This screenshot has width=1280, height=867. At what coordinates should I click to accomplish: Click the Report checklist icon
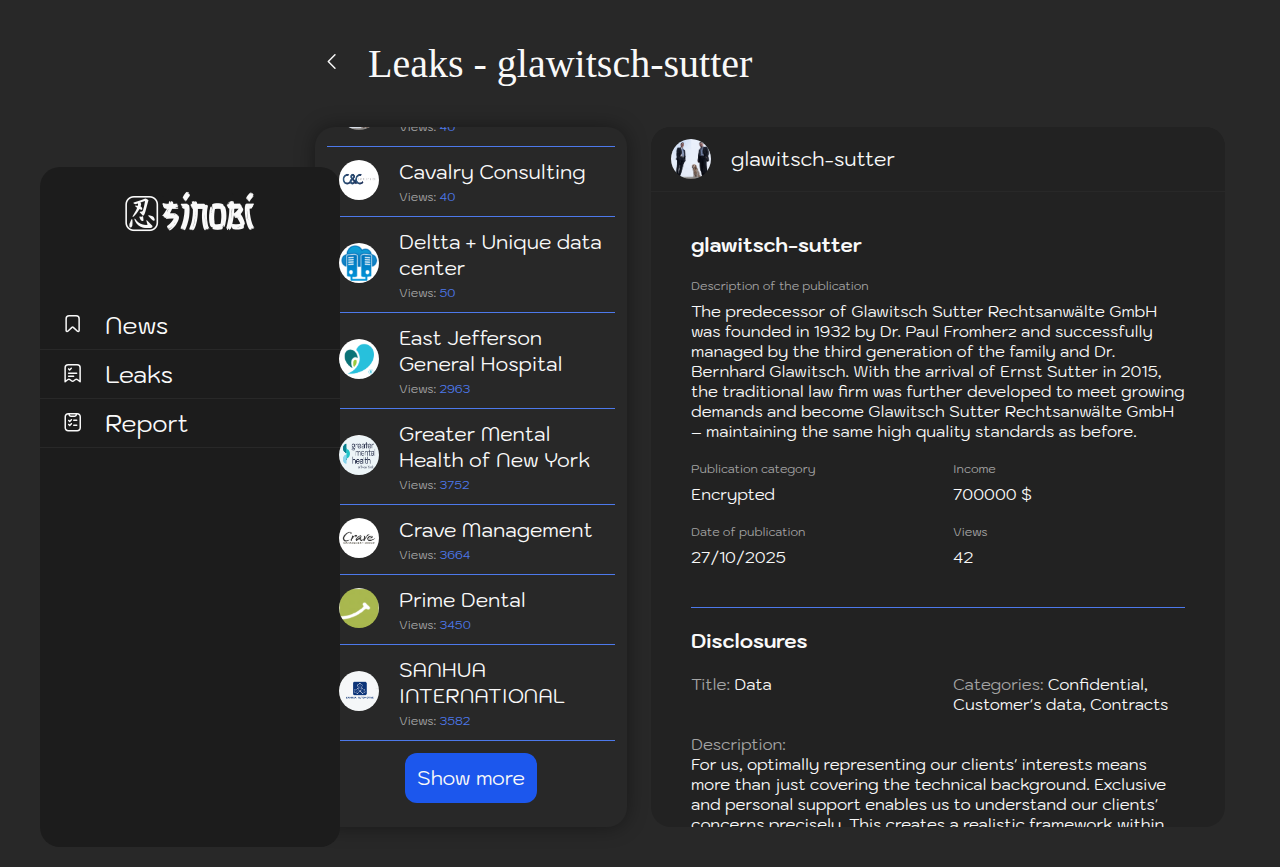pos(73,423)
